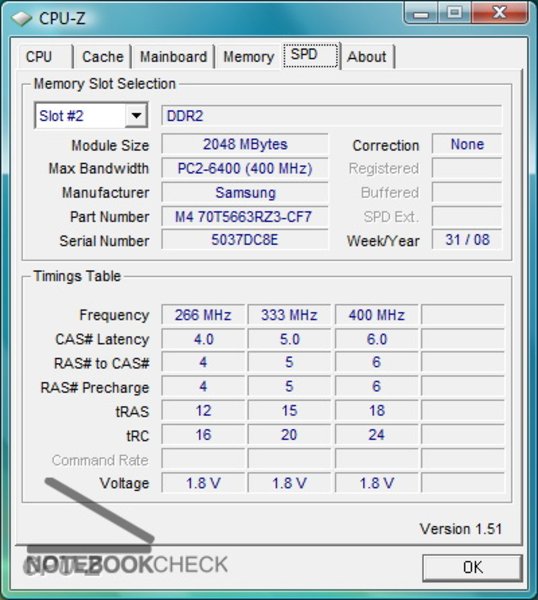Select the SPD tab
Screen dimensions: 538x600
[311, 55]
